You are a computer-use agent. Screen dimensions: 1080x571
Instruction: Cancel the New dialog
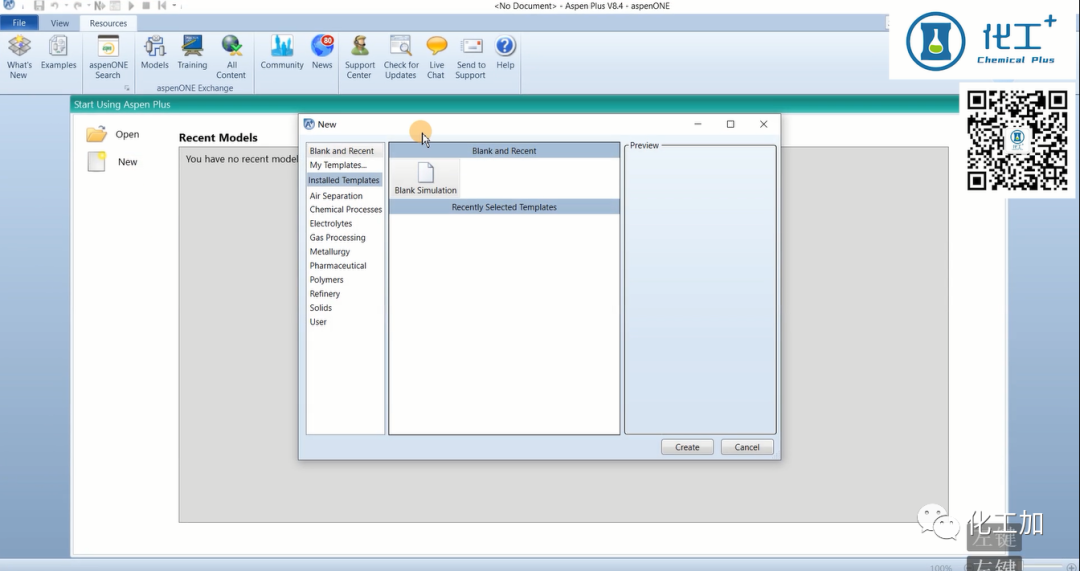pyautogui.click(x=747, y=447)
